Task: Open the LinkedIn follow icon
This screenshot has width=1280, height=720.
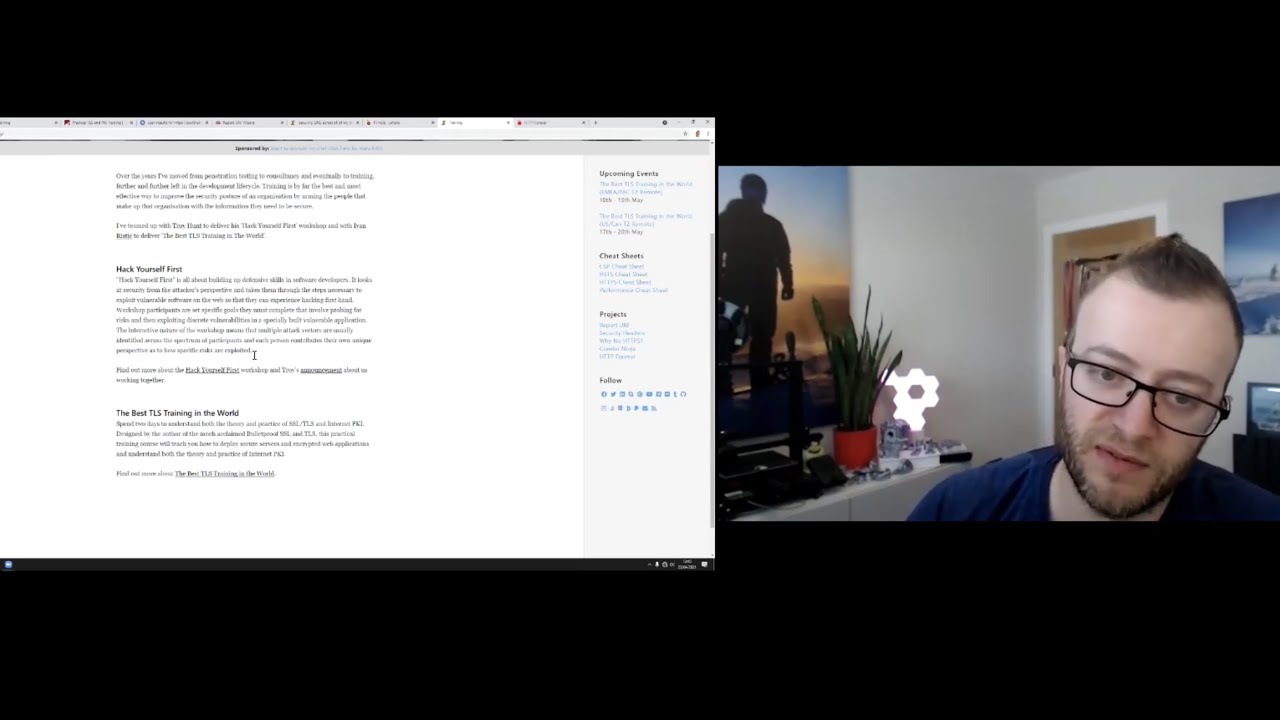Action: [622, 394]
